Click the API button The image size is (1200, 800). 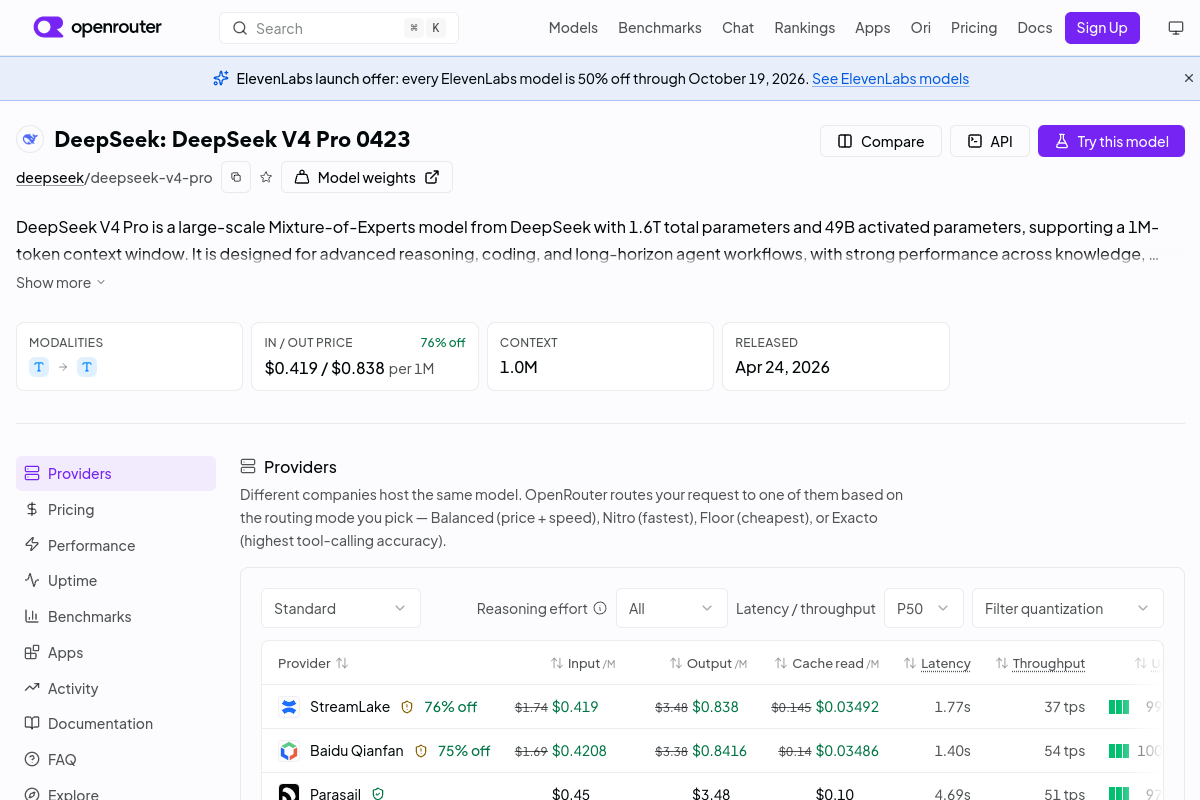click(x=990, y=141)
